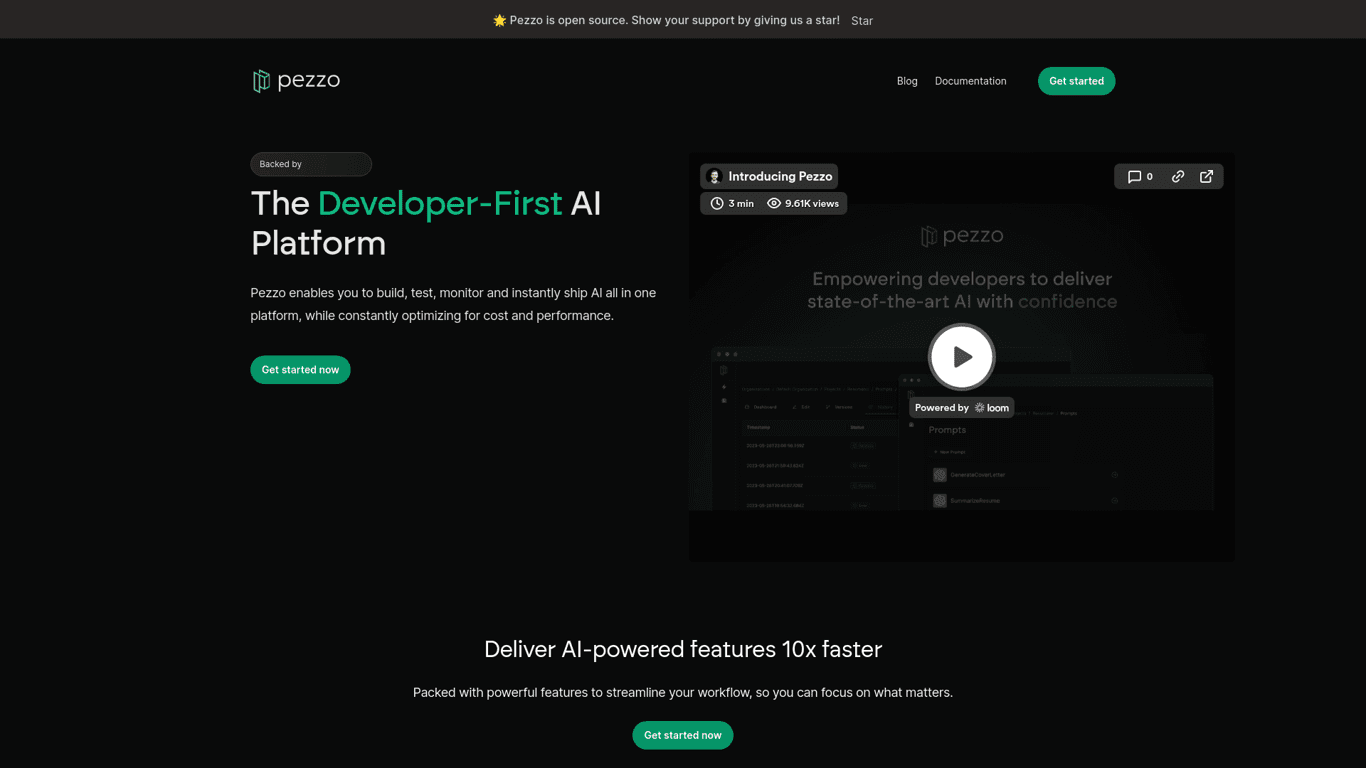Open the Documentation page
The width and height of the screenshot is (1366, 768).
[970, 81]
